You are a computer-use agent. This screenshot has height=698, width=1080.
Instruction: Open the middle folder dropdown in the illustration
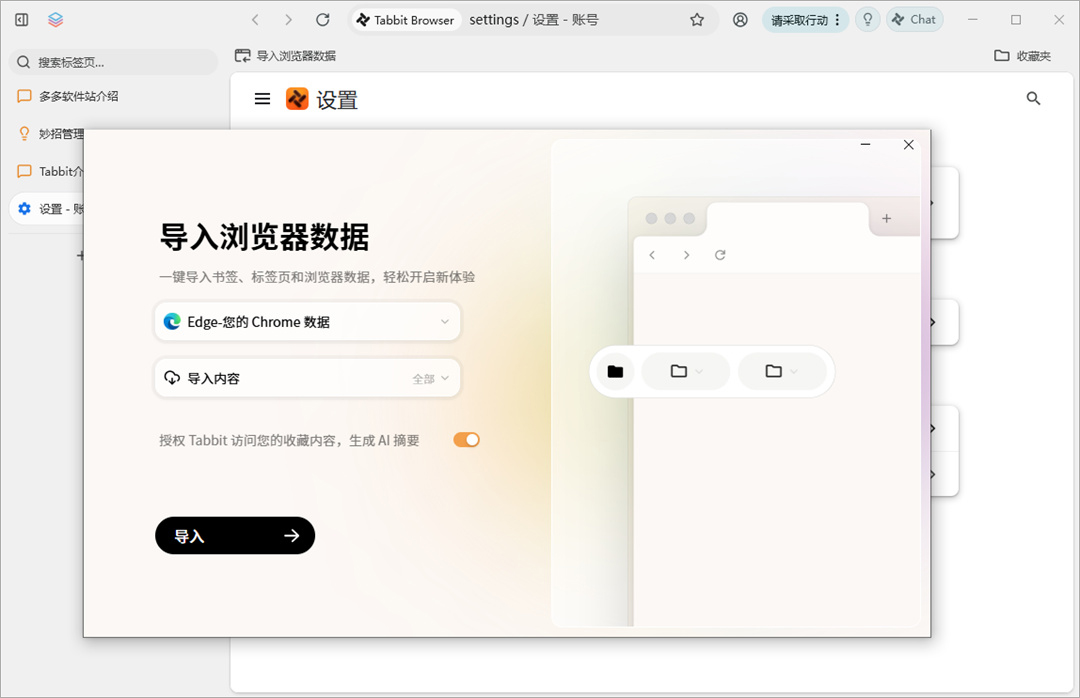click(x=686, y=370)
